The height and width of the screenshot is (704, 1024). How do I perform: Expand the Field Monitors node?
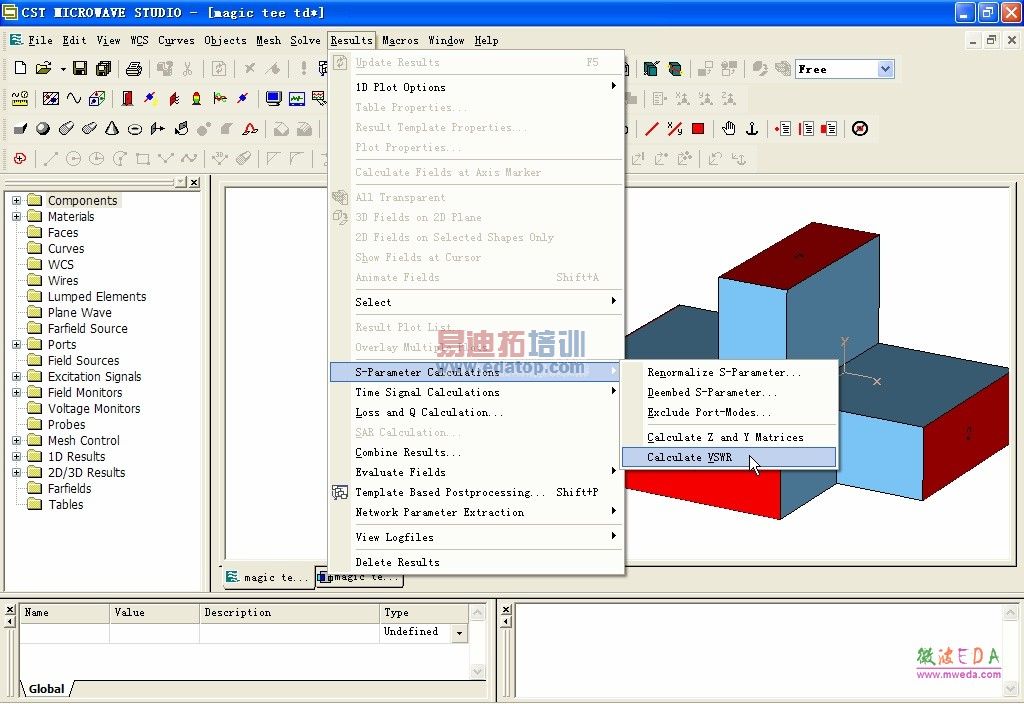tap(17, 392)
